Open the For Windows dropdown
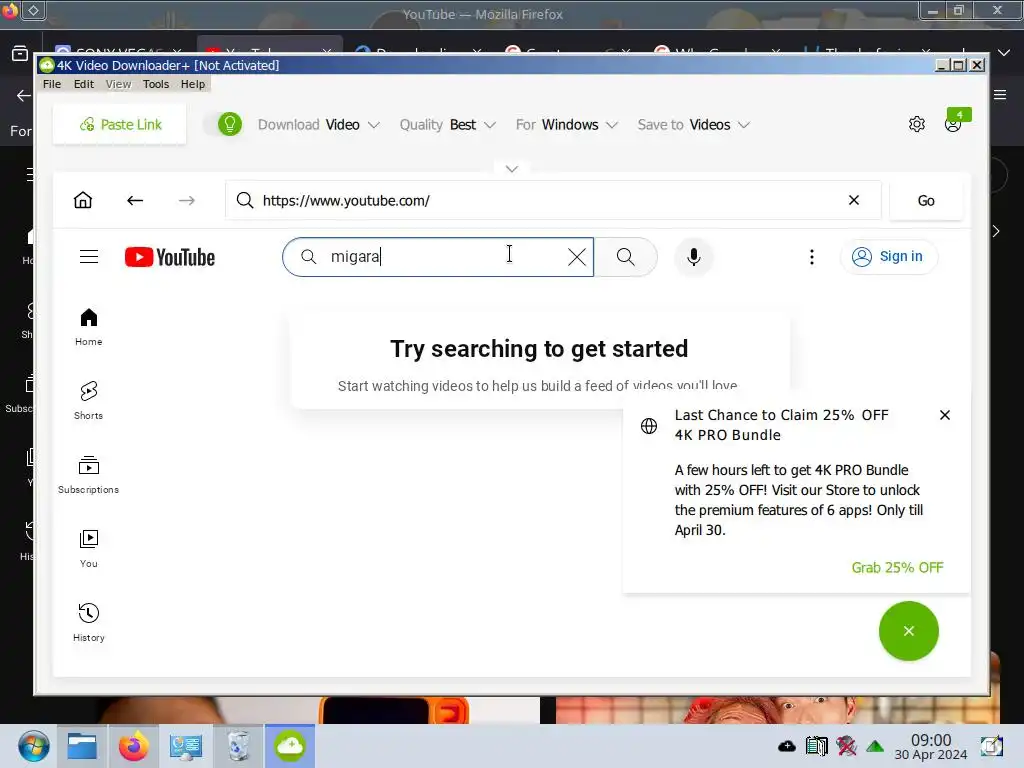 [x=566, y=125]
